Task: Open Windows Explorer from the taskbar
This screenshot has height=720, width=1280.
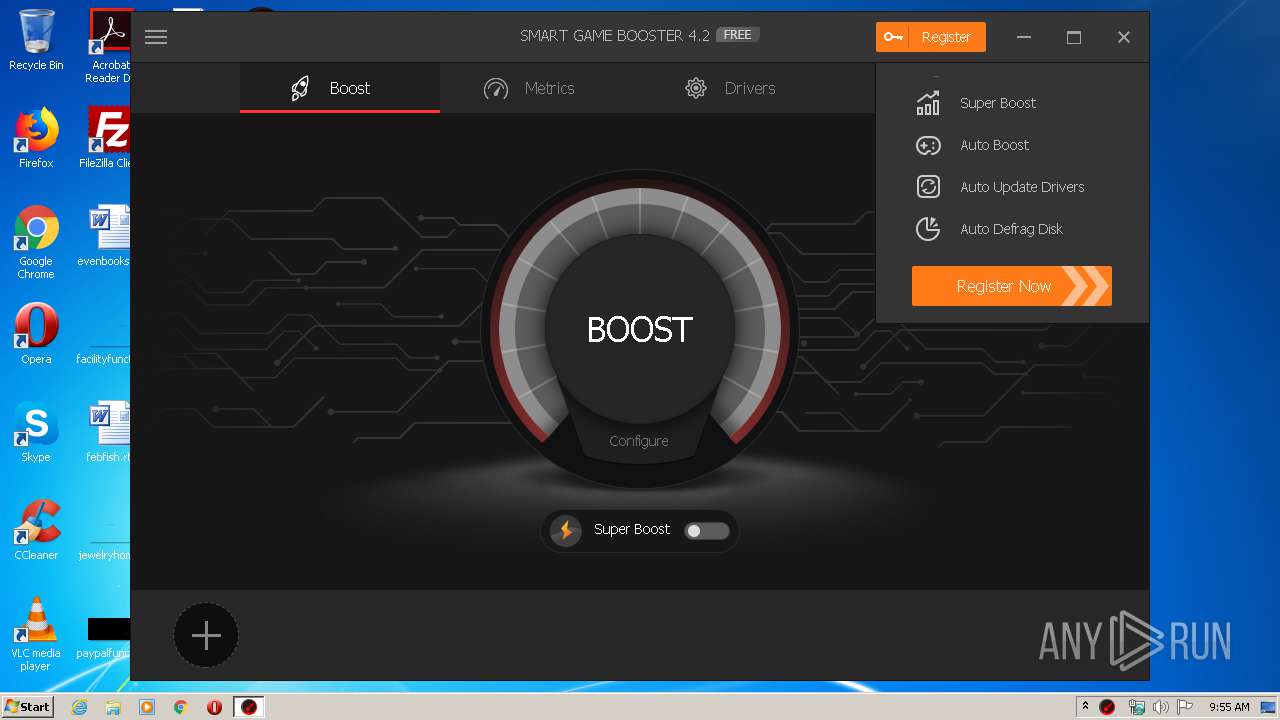Action: coord(113,707)
